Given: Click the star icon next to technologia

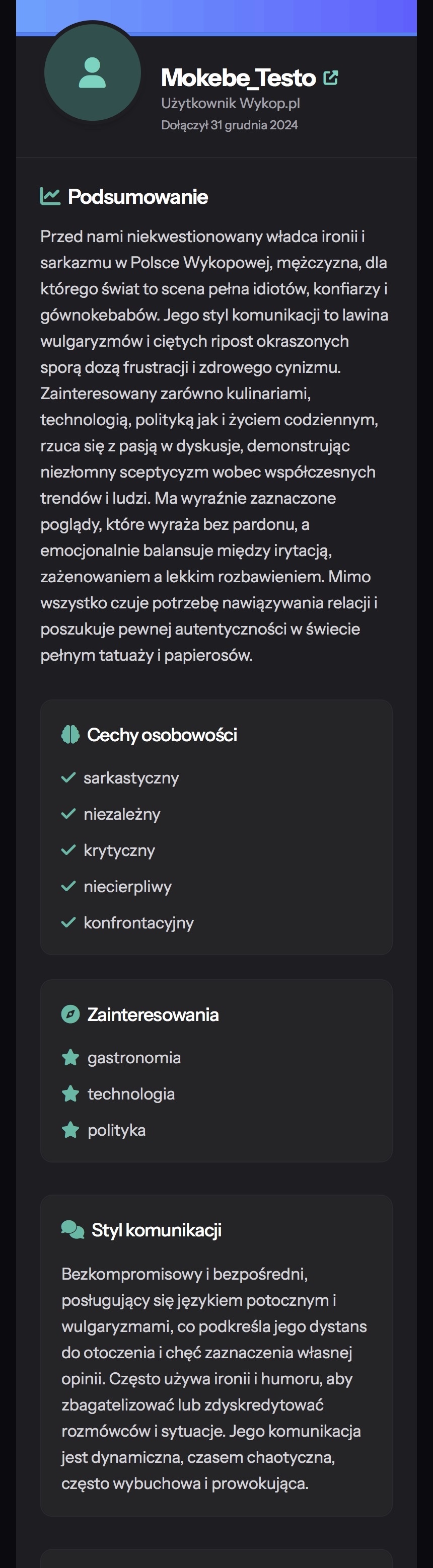Looking at the screenshot, I should (x=70, y=1094).
